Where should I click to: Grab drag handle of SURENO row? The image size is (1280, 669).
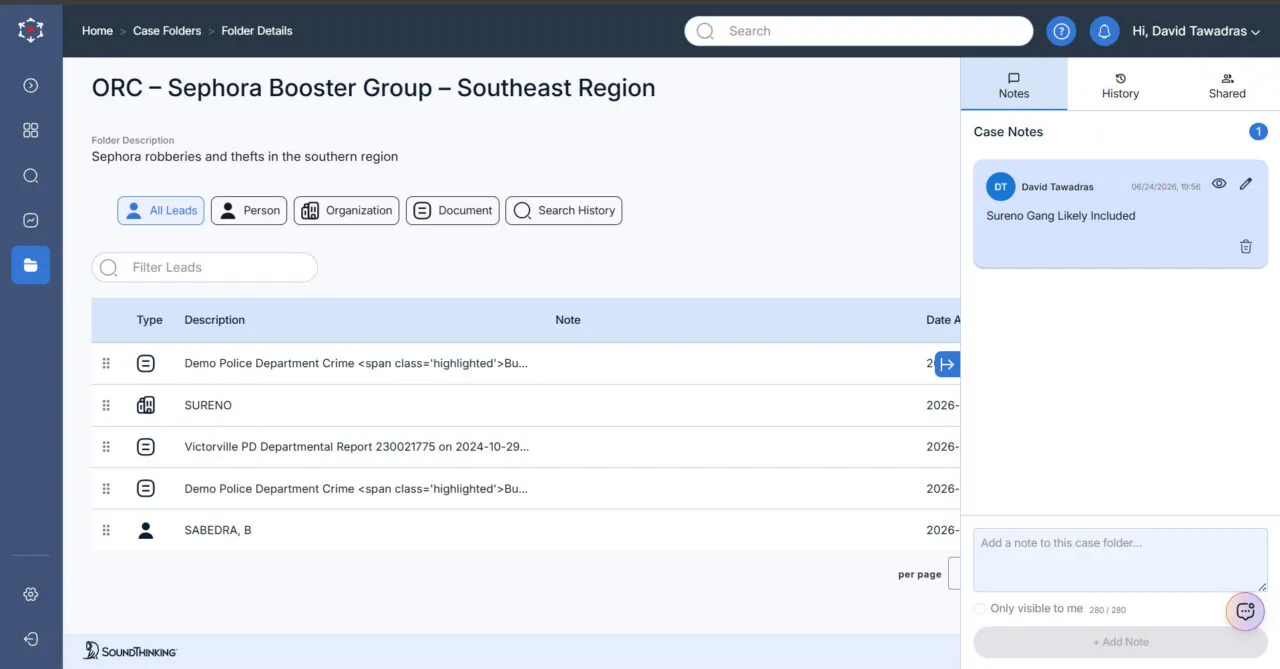[x=106, y=405]
